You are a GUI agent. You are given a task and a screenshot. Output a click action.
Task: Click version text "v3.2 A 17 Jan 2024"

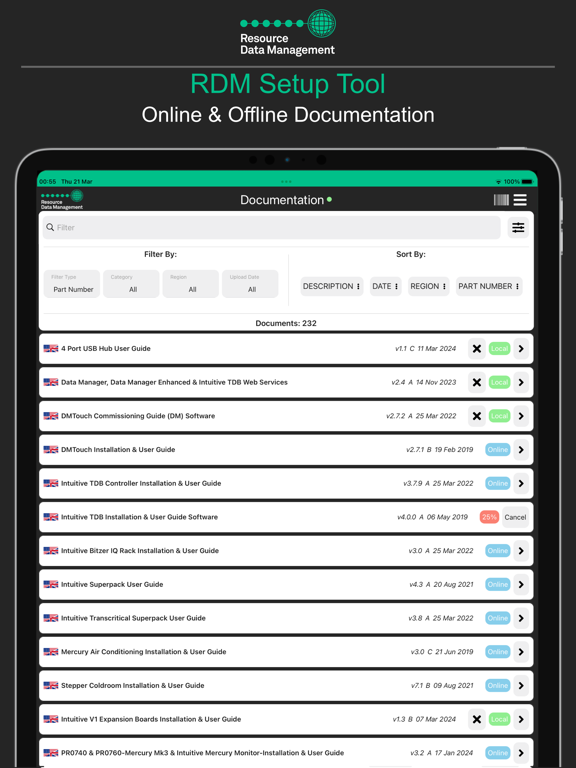pyautogui.click(x=442, y=753)
